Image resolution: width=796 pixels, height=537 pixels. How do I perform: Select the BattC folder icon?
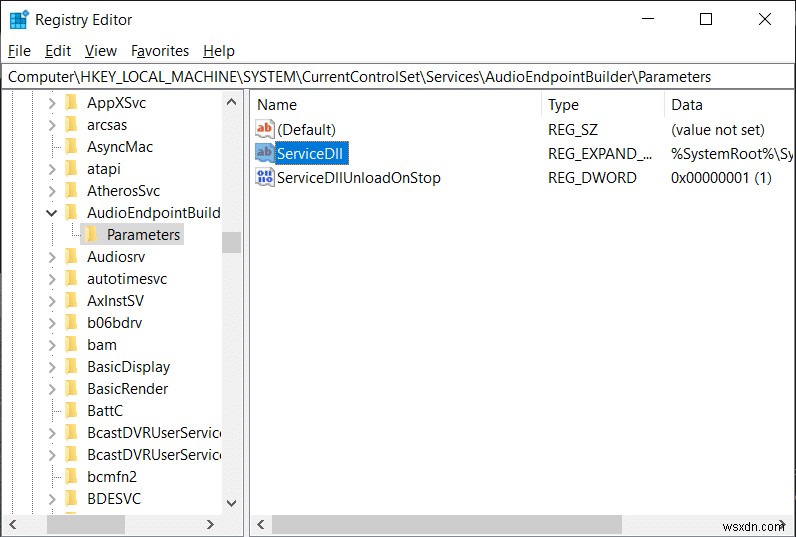pyautogui.click(x=72, y=410)
